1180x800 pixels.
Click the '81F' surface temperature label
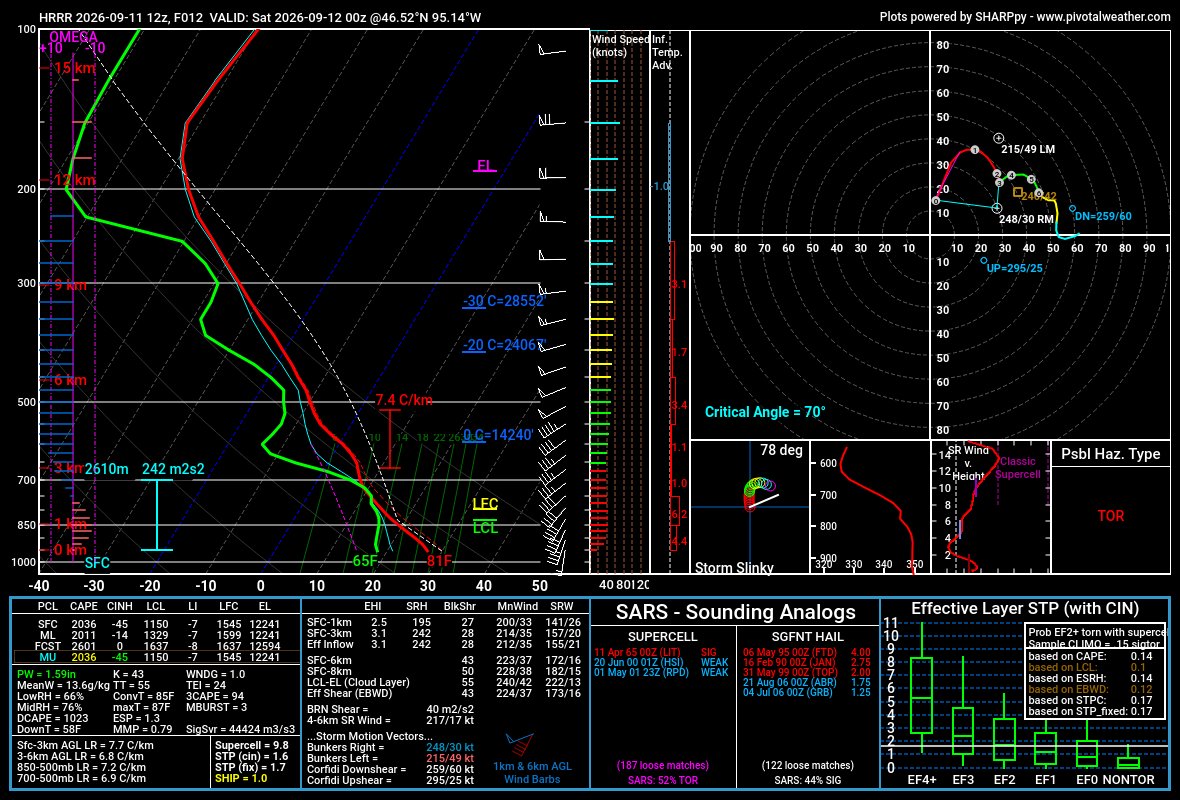(439, 561)
